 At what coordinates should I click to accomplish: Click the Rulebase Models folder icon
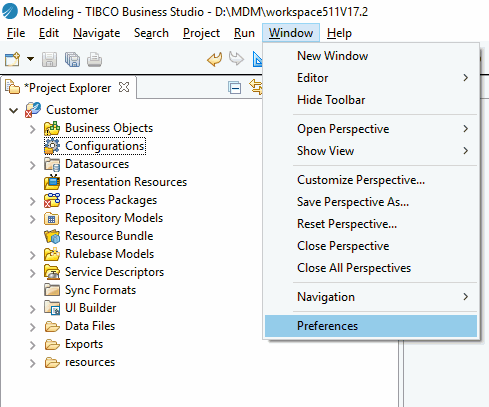coord(52,254)
